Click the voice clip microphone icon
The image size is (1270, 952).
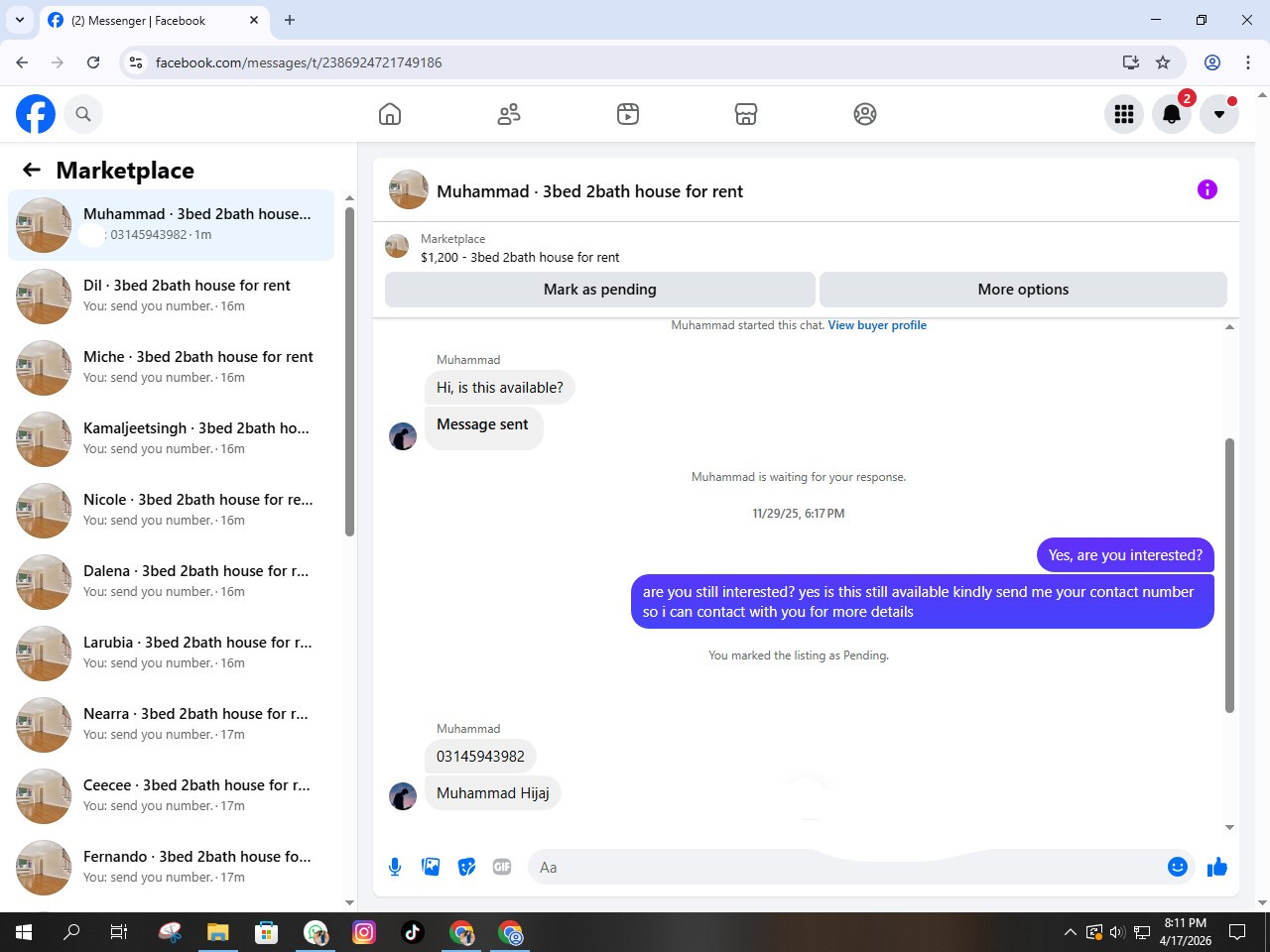395,867
